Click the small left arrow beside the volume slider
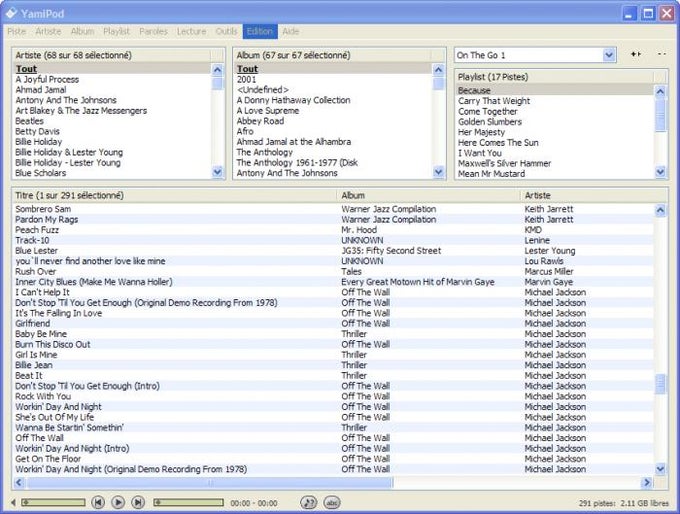The width and height of the screenshot is (680, 514). click(x=13, y=502)
